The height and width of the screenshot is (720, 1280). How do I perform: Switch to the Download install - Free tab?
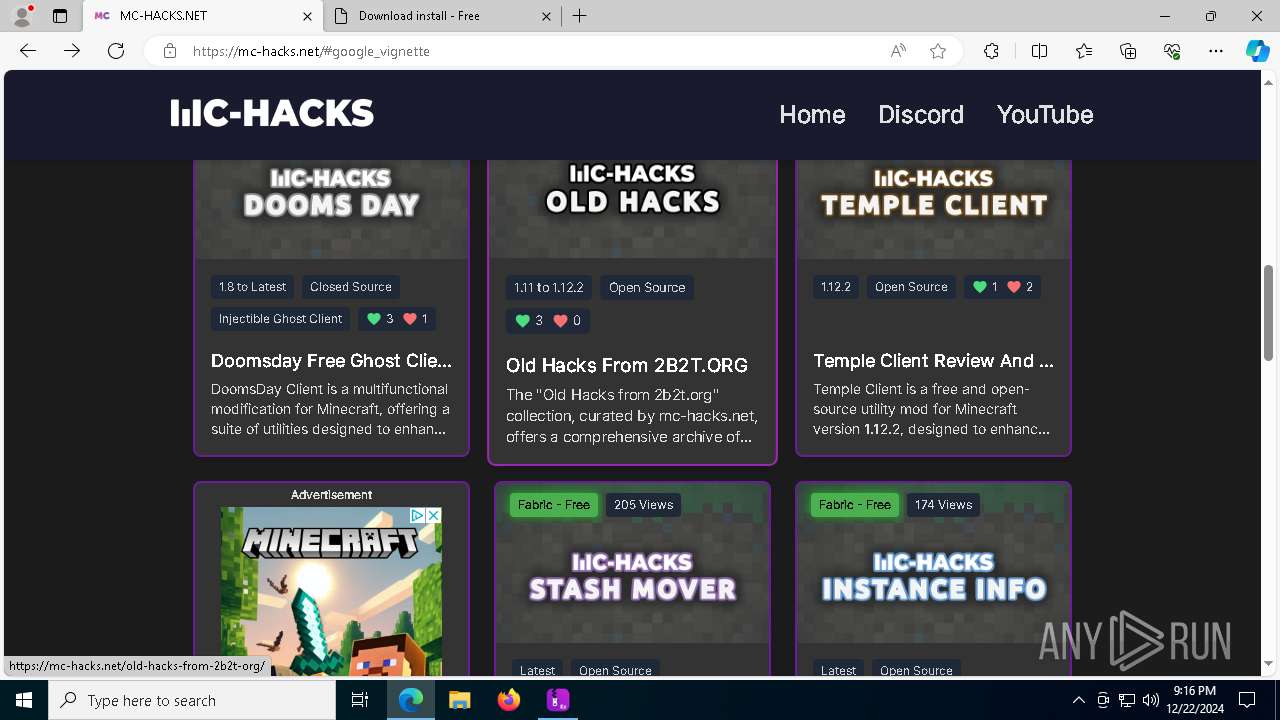(x=442, y=16)
